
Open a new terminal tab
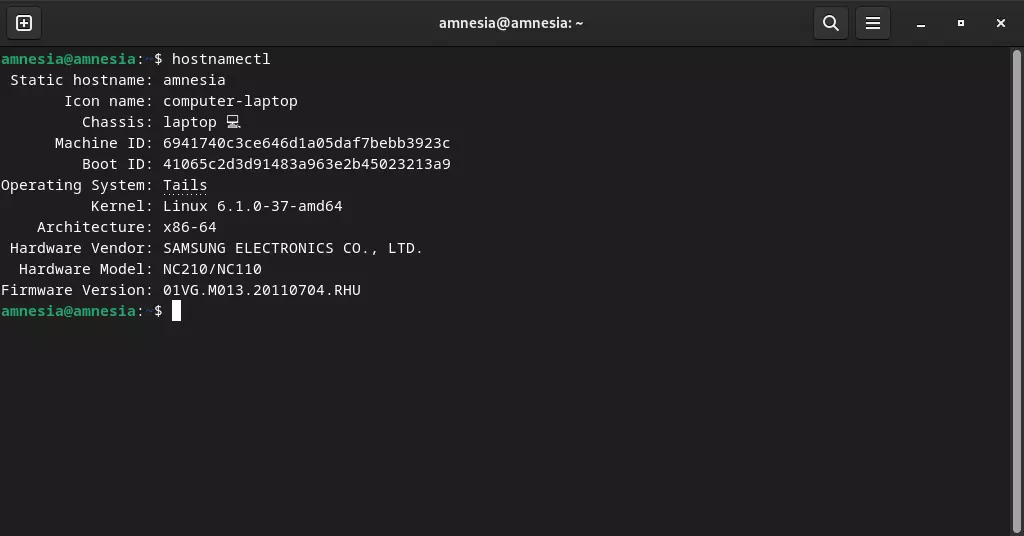(24, 24)
